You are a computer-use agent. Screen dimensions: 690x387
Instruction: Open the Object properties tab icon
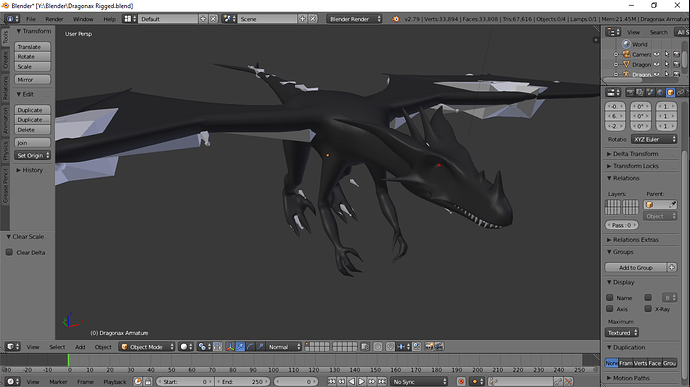point(671,92)
